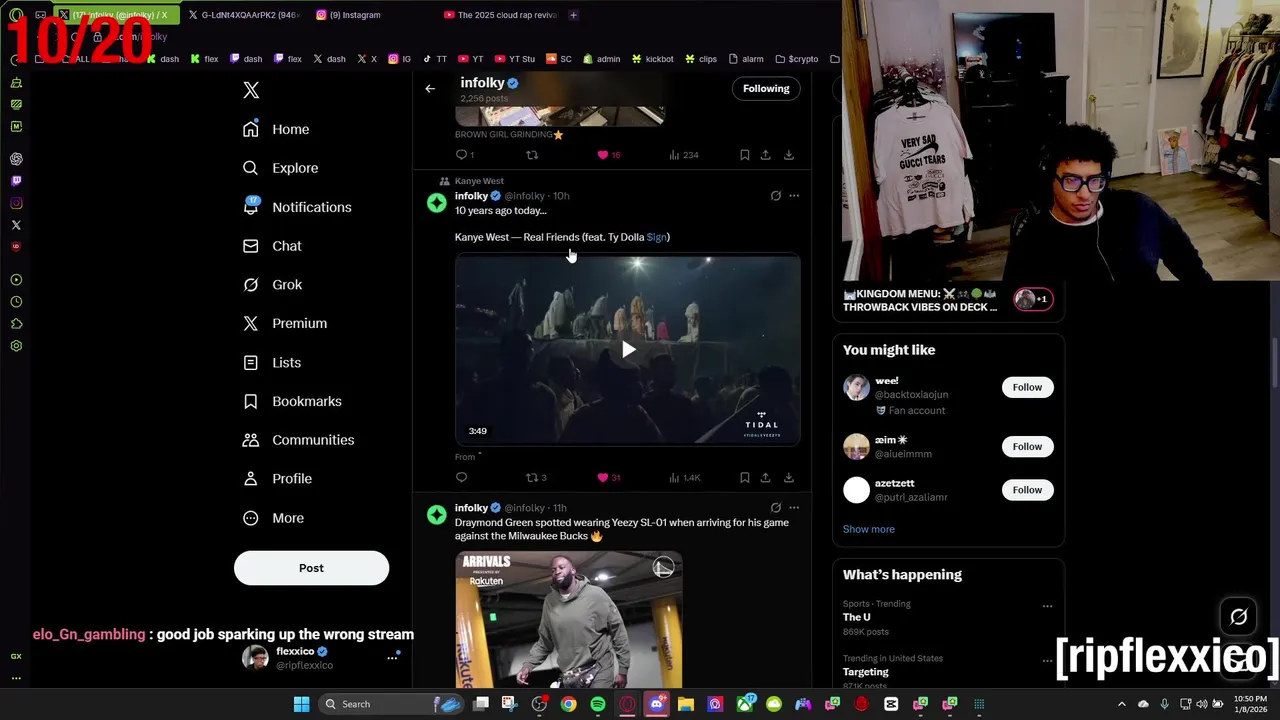This screenshot has height=720, width=1280.
Task: Open Communities in sidebar
Action: coord(298,440)
